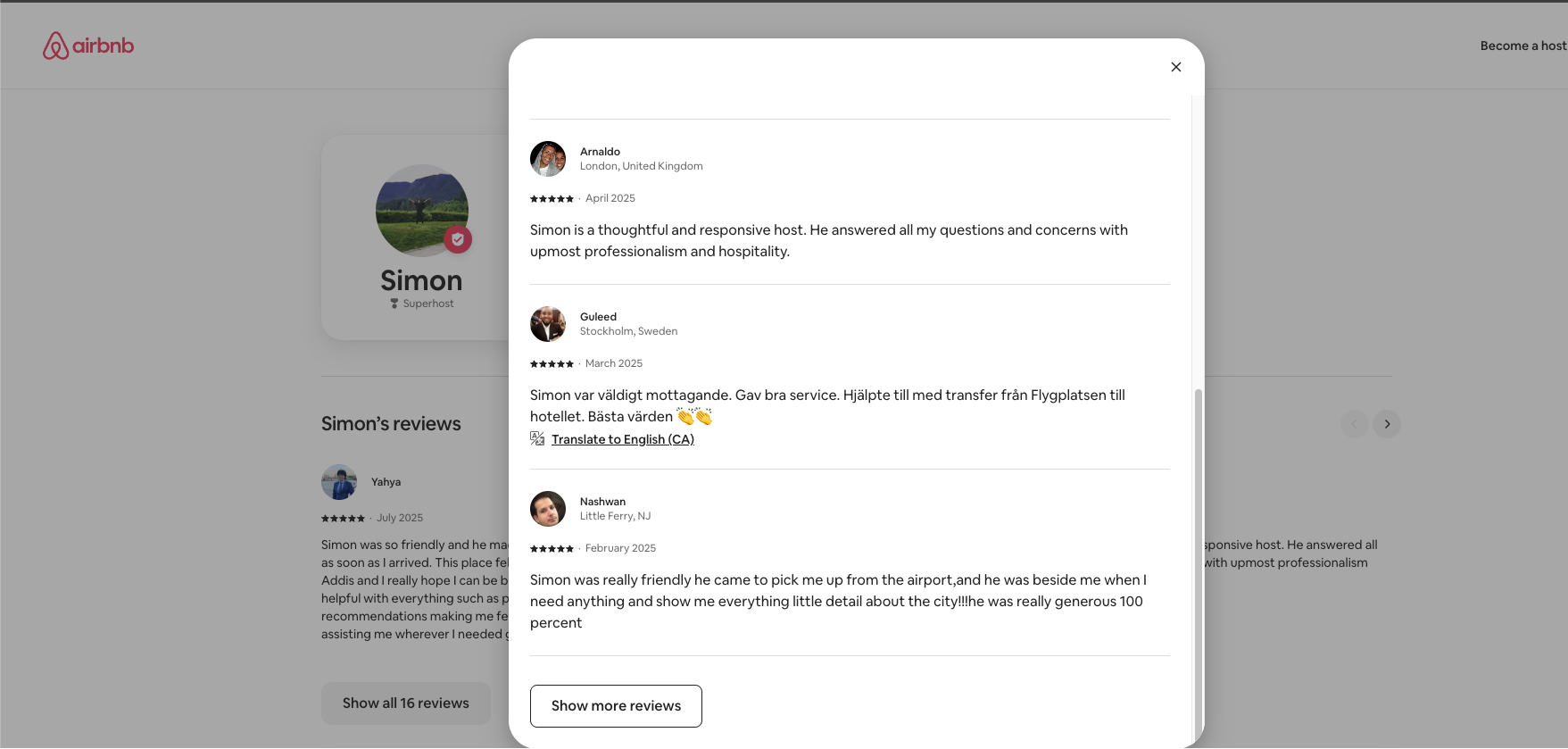Click the Airbnb logo
Screen dimensions: 1568x749
pyautogui.click(x=88, y=46)
